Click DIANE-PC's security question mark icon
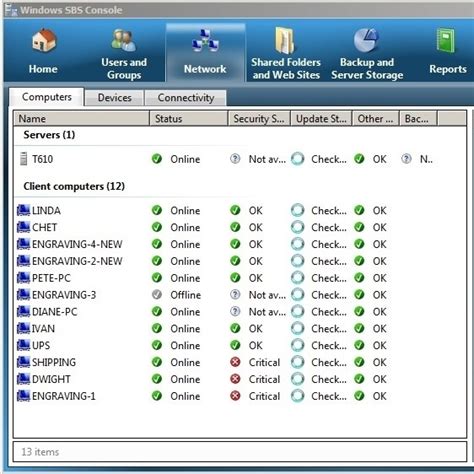 (x=235, y=311)
